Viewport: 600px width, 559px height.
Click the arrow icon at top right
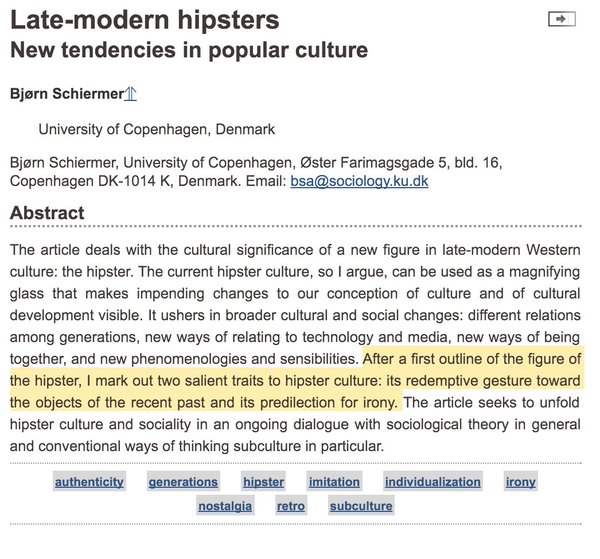561,19
